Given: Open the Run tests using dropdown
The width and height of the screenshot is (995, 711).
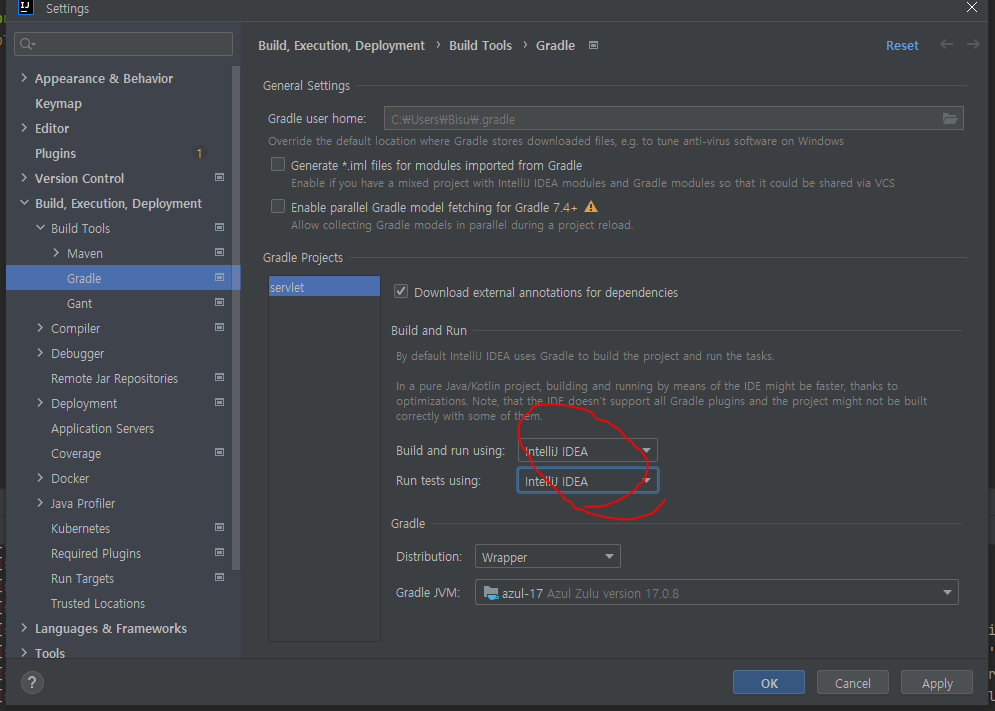Looking at the screenshot, I should (588, 481).
